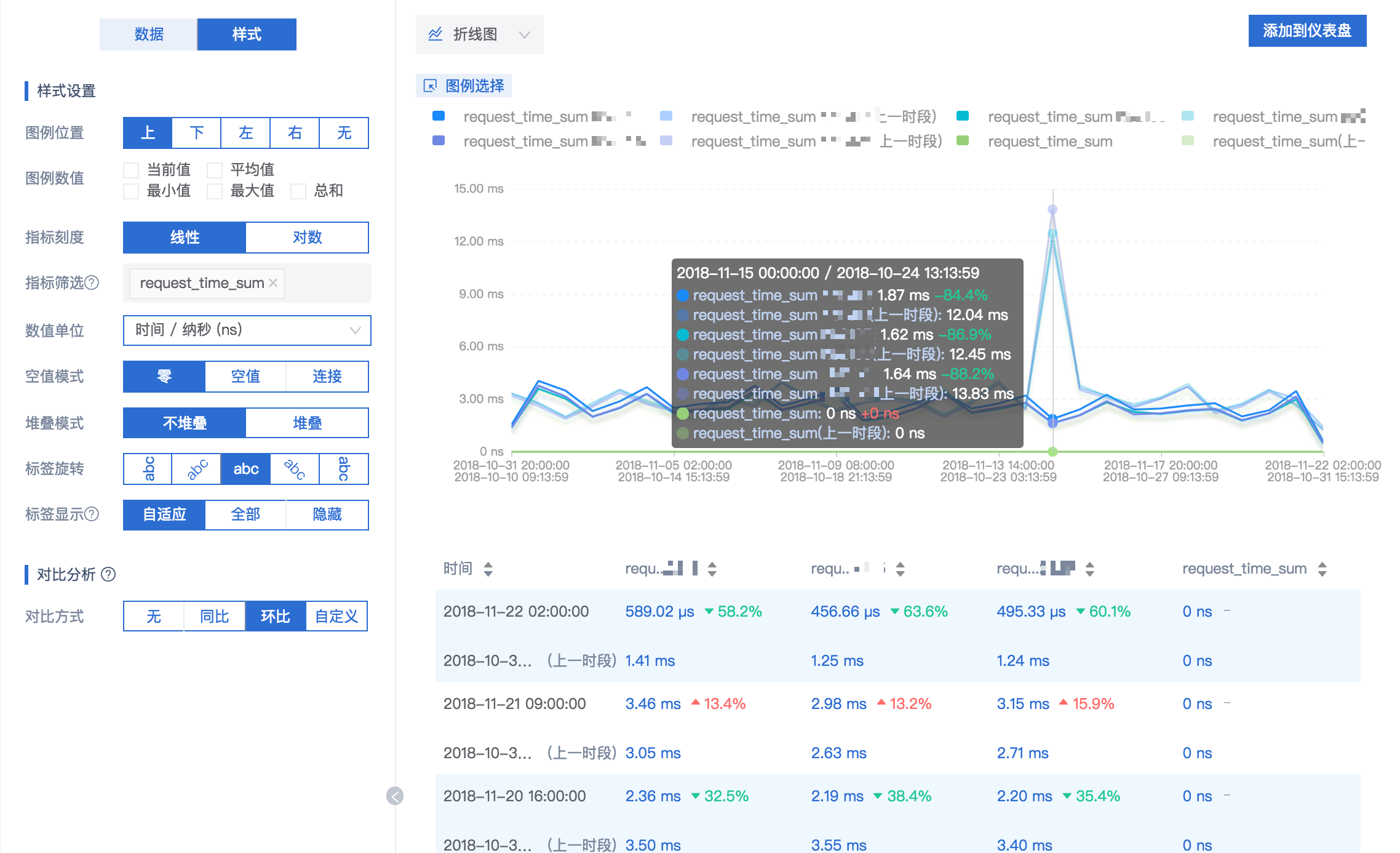Set legend position to 左
This screenshot has height=853, width=1400.
pos(246,133)
